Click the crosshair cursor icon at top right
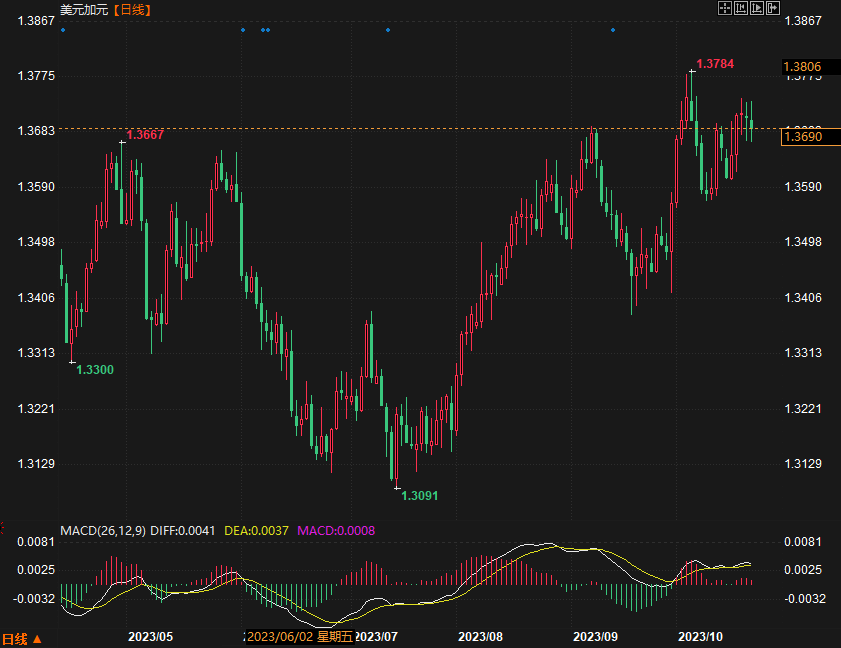Image resolution: width=841 pixels, height=648 pixels. [x=725, y=8]
